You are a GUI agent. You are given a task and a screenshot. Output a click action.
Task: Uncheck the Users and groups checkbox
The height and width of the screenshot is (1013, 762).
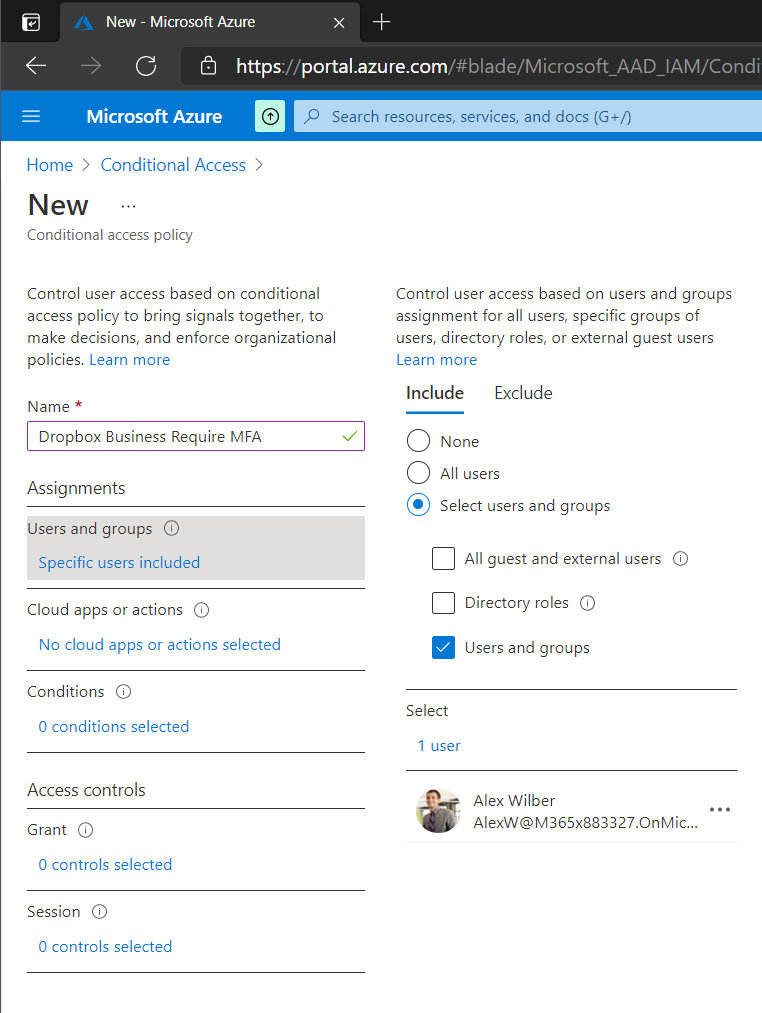pos(443,647)
